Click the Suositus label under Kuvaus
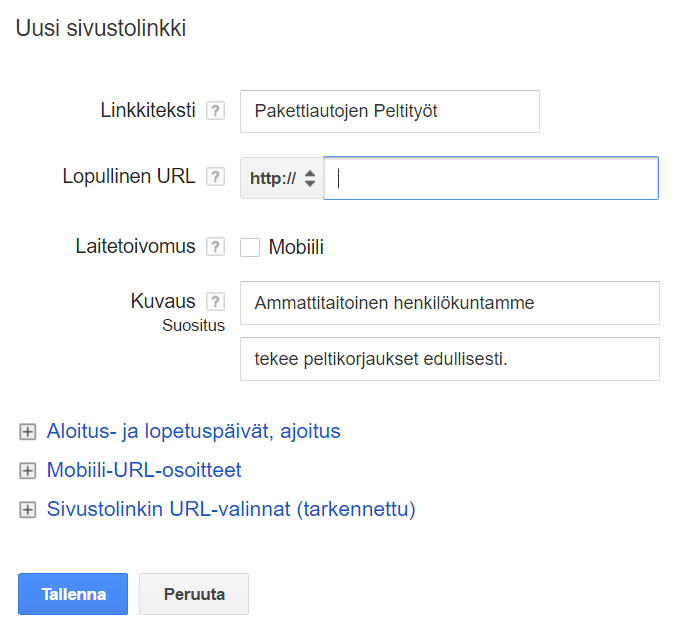Viewport: 690px width, 627px height. point(194,326)
